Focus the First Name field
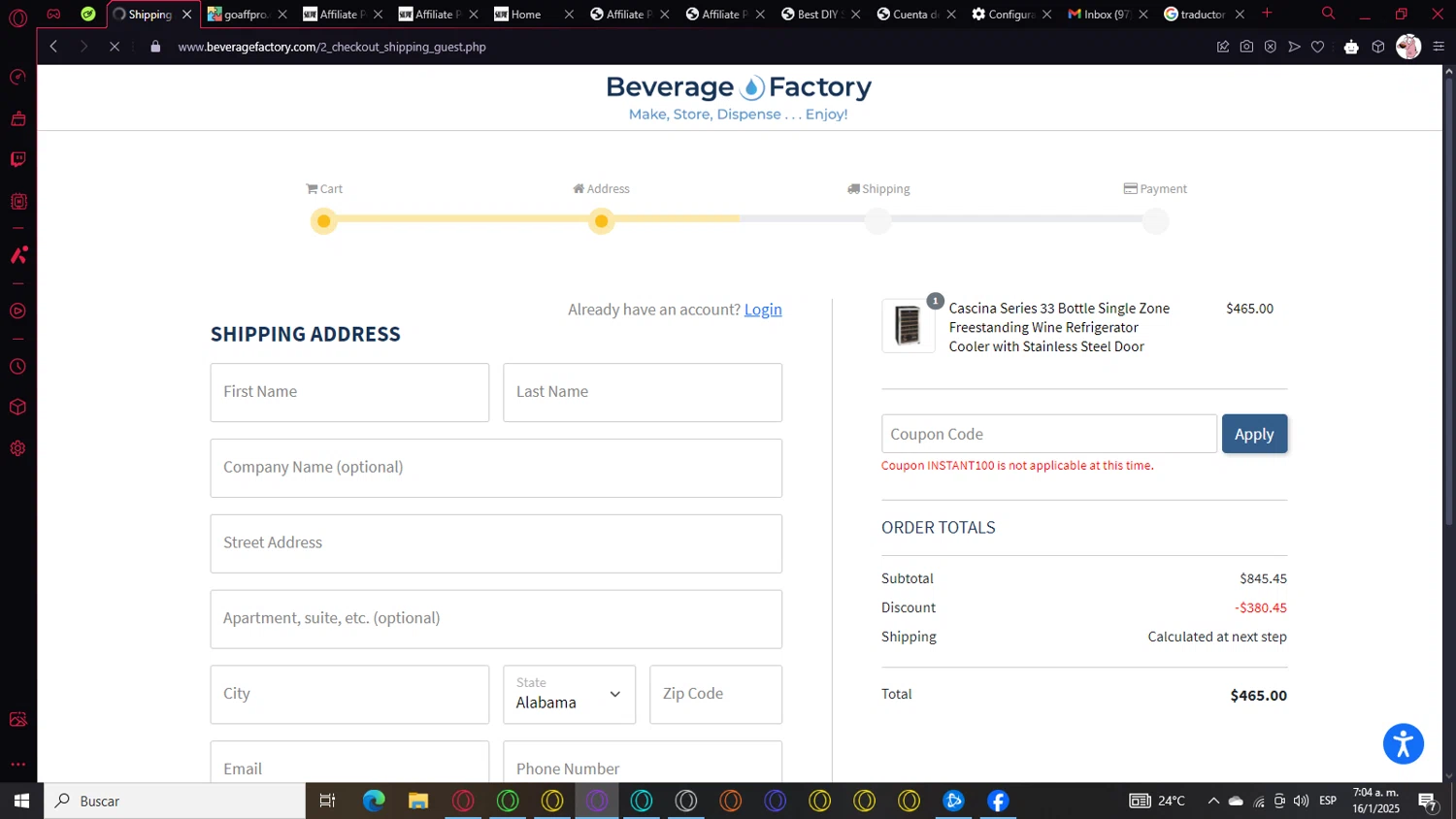The height and width of the screenshot is (819, 1456). (349, 392)
